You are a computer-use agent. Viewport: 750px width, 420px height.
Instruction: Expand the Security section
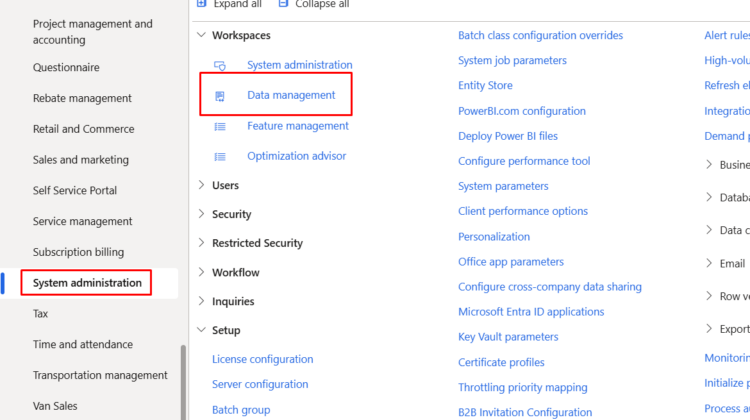click(x=201, y=213)
